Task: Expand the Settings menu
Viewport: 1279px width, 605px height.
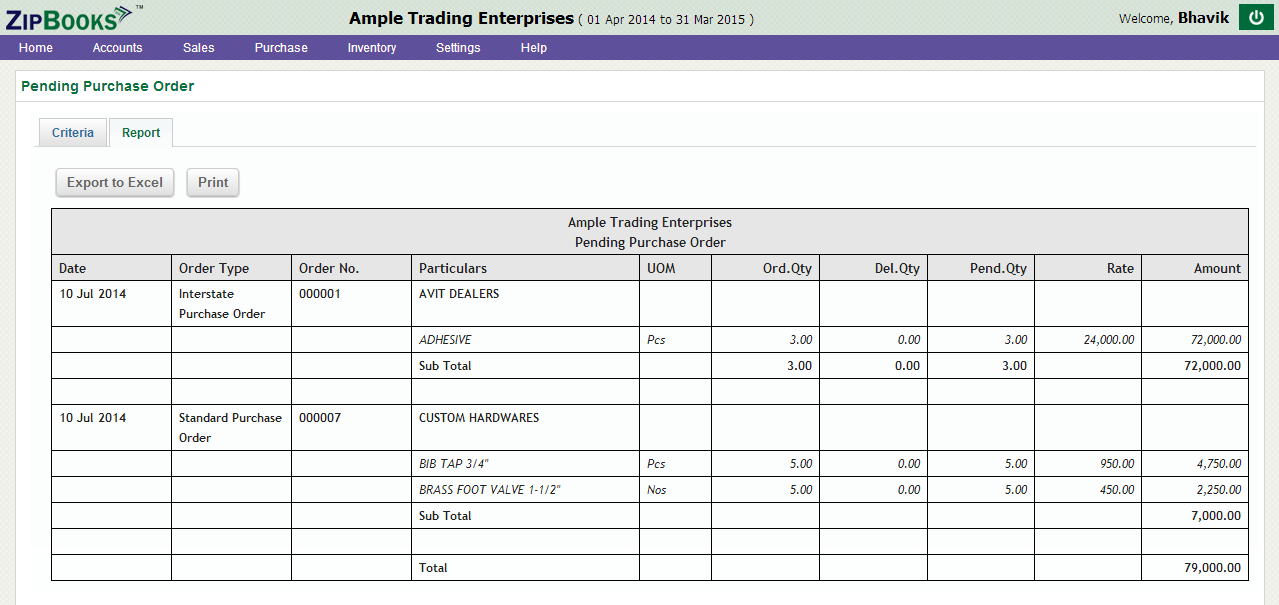Action: click(x=458, y=48)
